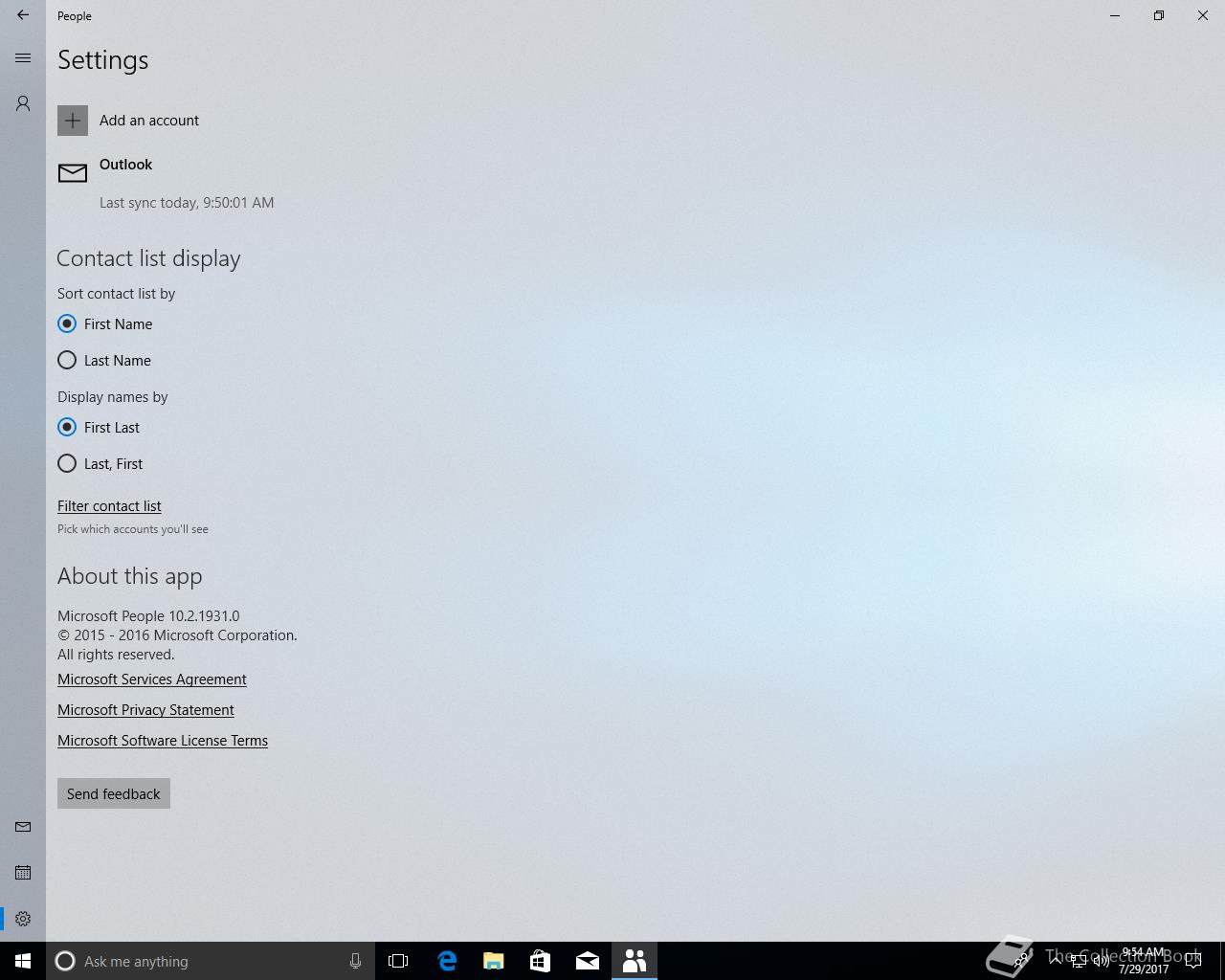Restore down the People window
Image resolution: width=1225 pixels, height=980 pixels.
tap(1159, 15)
